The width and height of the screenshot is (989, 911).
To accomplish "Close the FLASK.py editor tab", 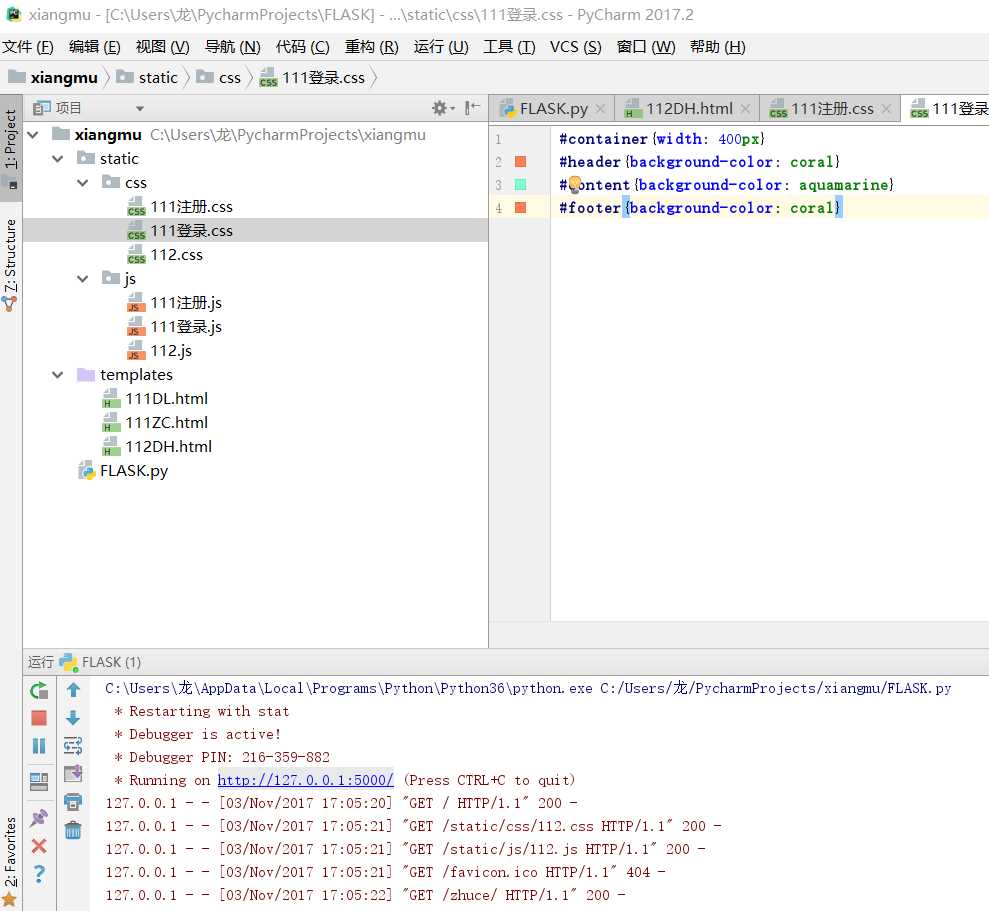I will [601, 109].
